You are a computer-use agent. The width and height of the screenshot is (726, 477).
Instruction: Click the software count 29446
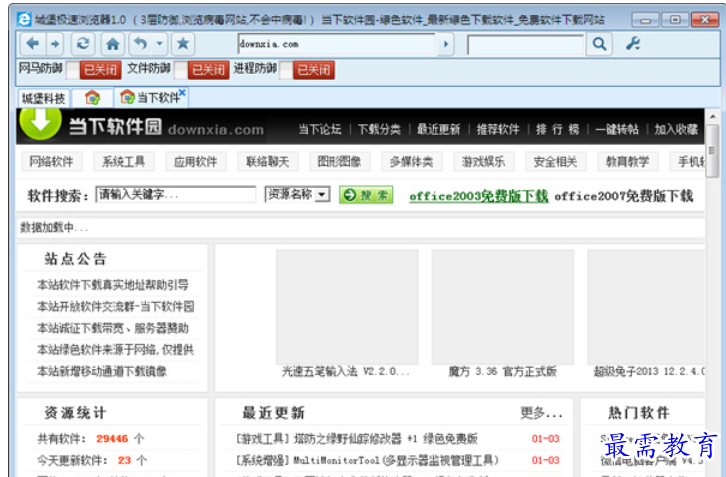(113, 439)
